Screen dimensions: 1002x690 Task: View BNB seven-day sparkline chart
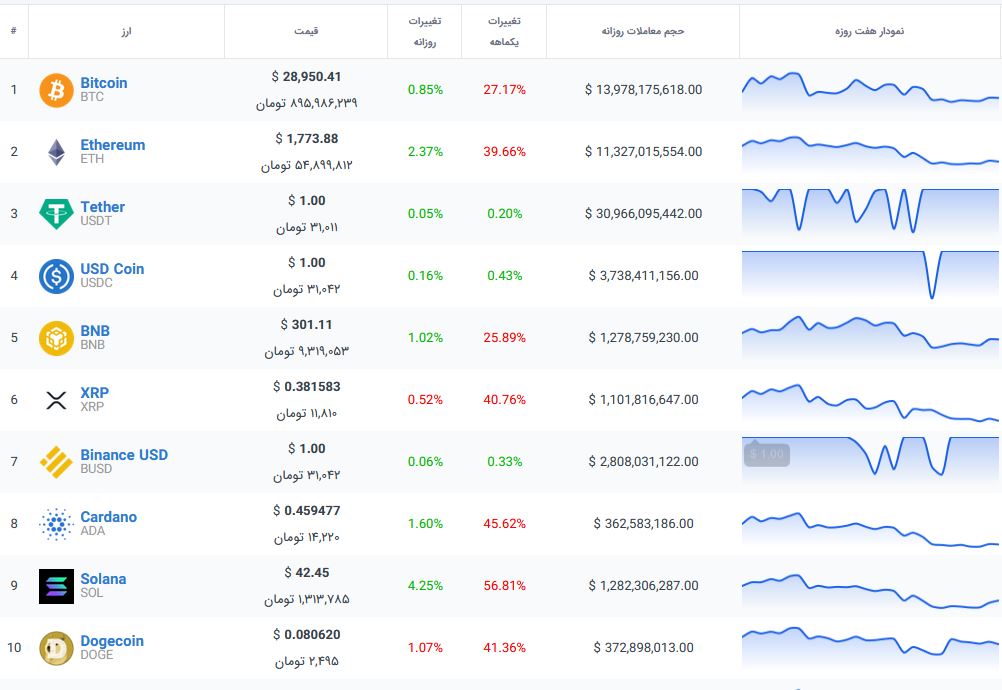(x=870, y=336)
